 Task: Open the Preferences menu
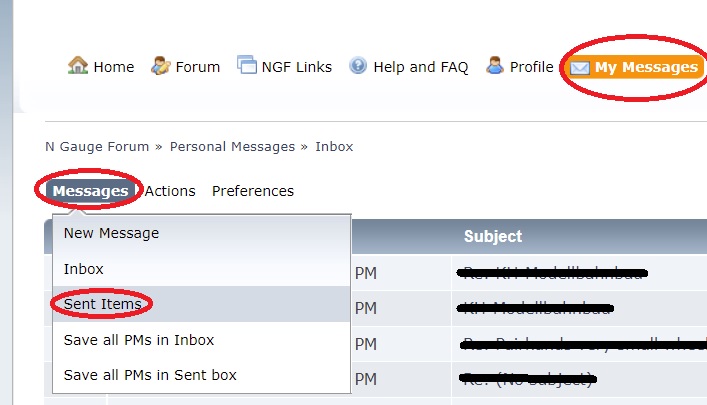tap(252, 191)
